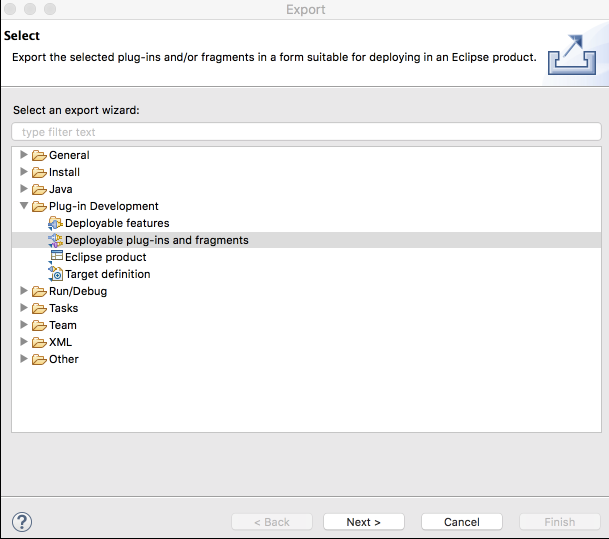Expand the Java category
The image size is (609, 539).
24,189
